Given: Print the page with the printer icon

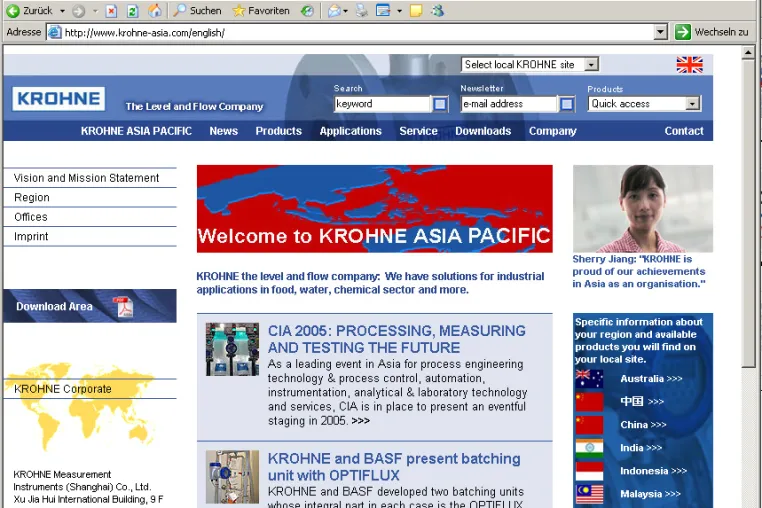Looking at the screenshot, I should click(x=362, y=11).
